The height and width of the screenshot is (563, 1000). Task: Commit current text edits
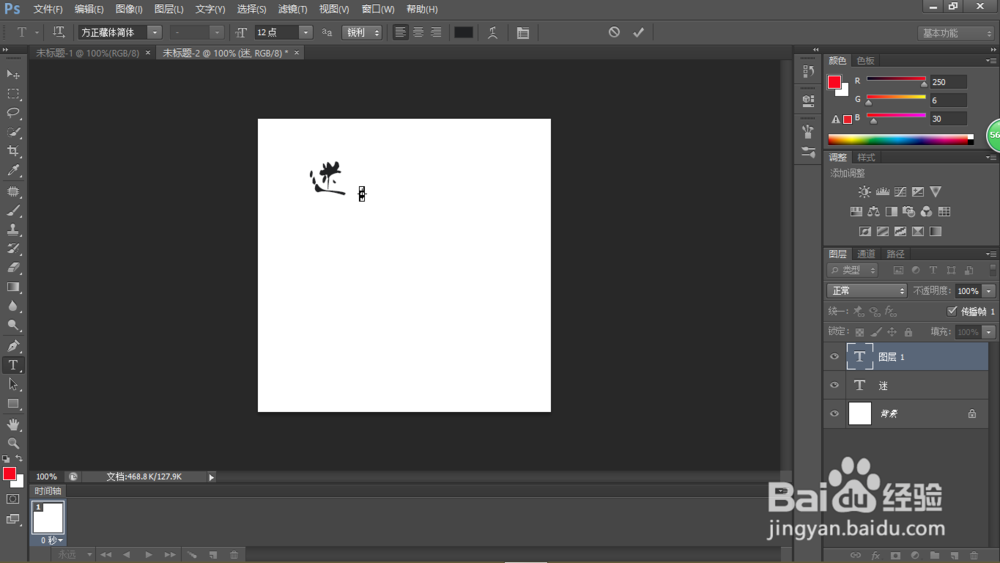[x=638, y=32]
